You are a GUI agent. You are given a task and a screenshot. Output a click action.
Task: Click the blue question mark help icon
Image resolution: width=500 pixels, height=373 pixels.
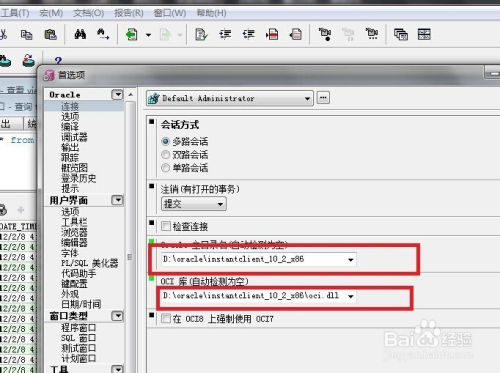[x=58, y=60]
